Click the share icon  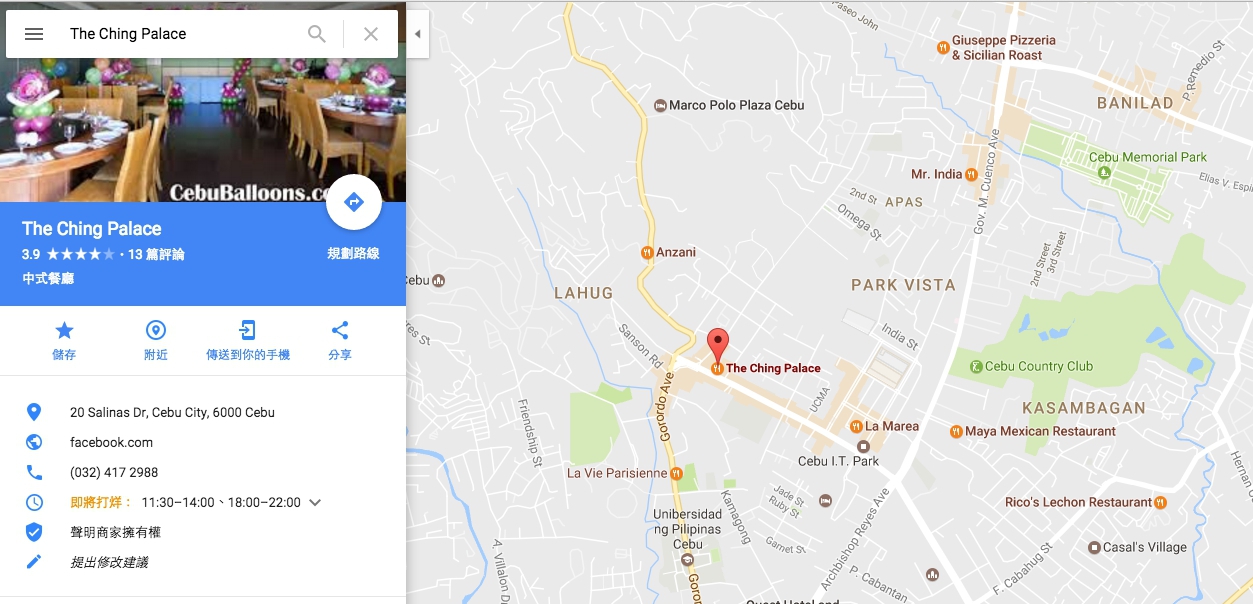pos(340,330)
